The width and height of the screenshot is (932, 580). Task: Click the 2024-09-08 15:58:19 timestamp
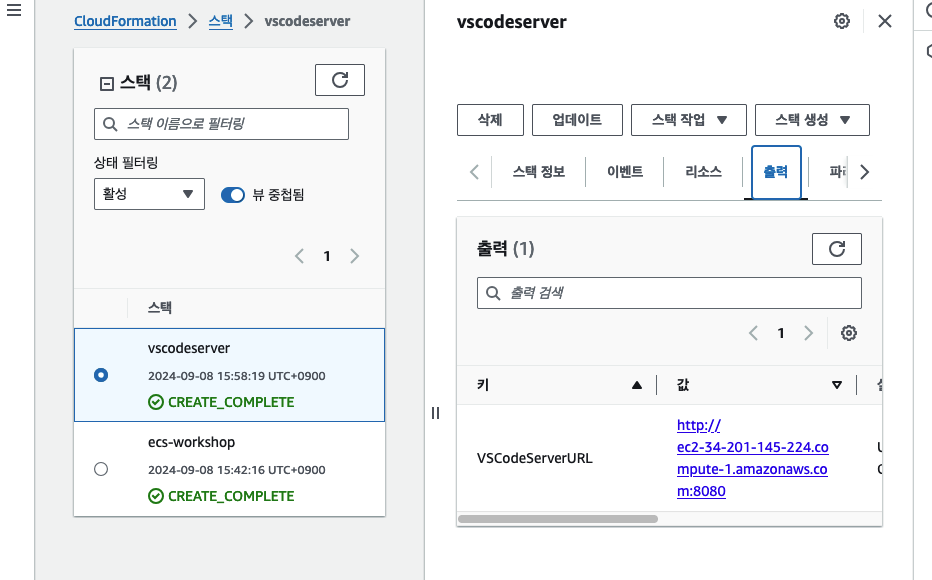pyautogui.click(x=237, y=376)
